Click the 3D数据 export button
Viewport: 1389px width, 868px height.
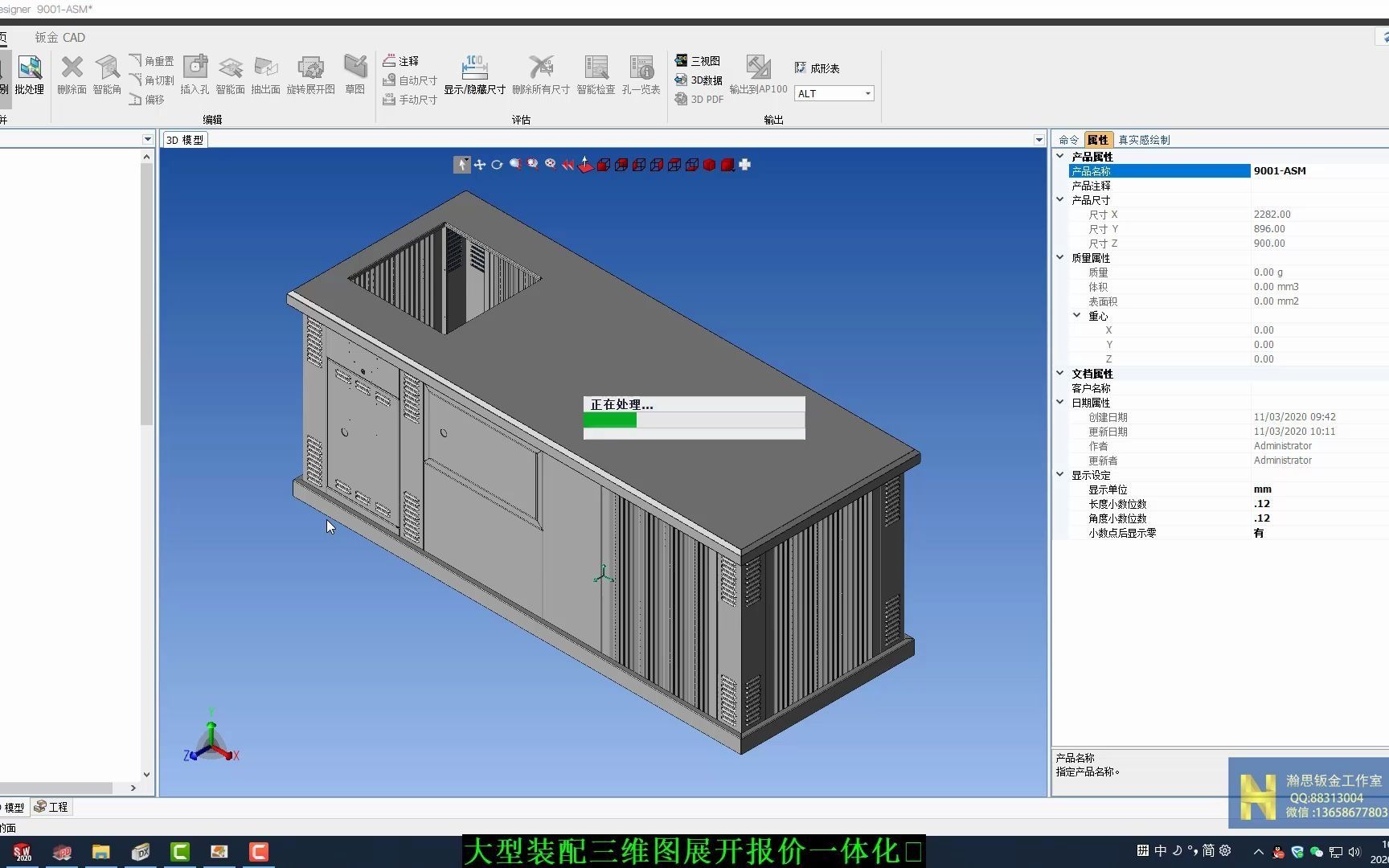pos(699,80)
